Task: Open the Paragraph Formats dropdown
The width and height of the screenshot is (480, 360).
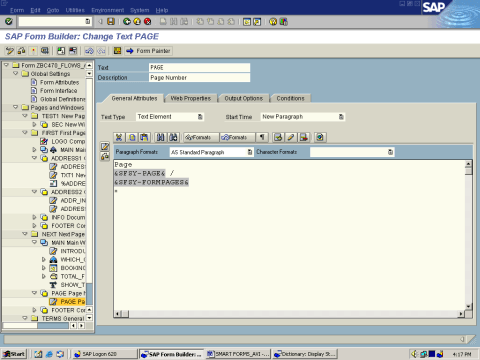Action: point(250,152)
